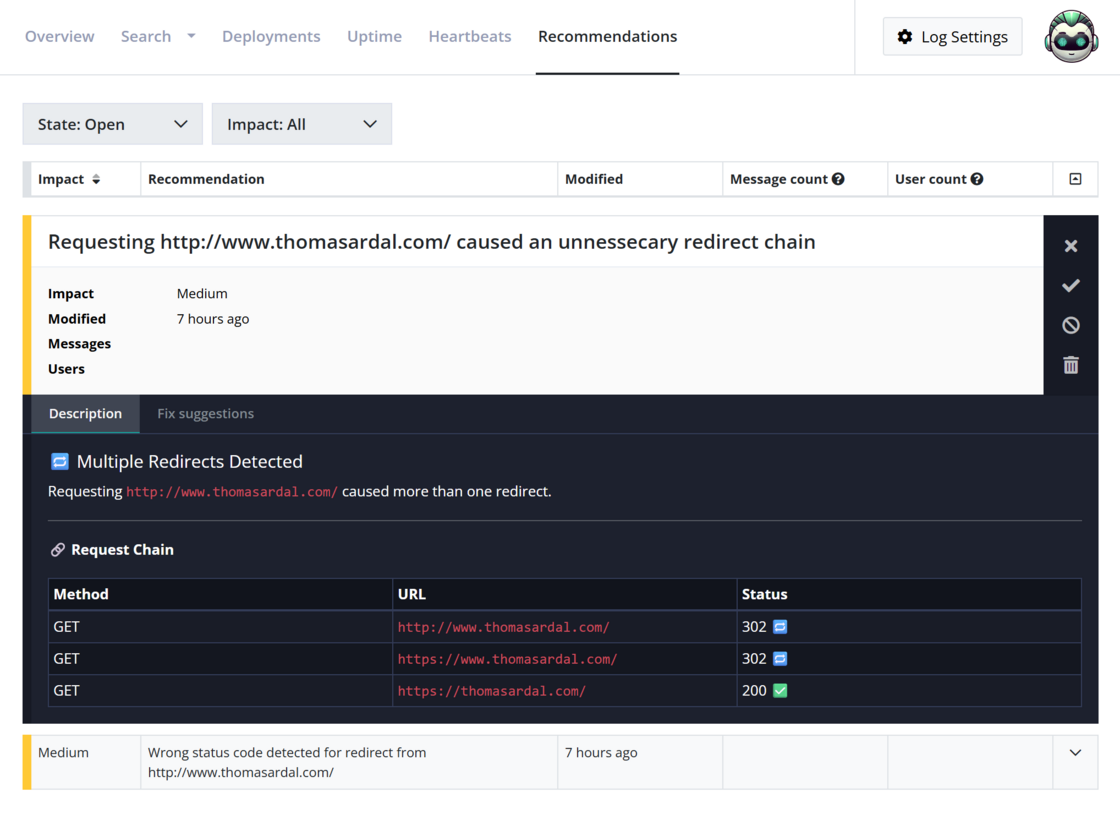This screenshot has width=1120, height=820.
Task: Close the expanded recommendation with X icon
Action: 1070,246
